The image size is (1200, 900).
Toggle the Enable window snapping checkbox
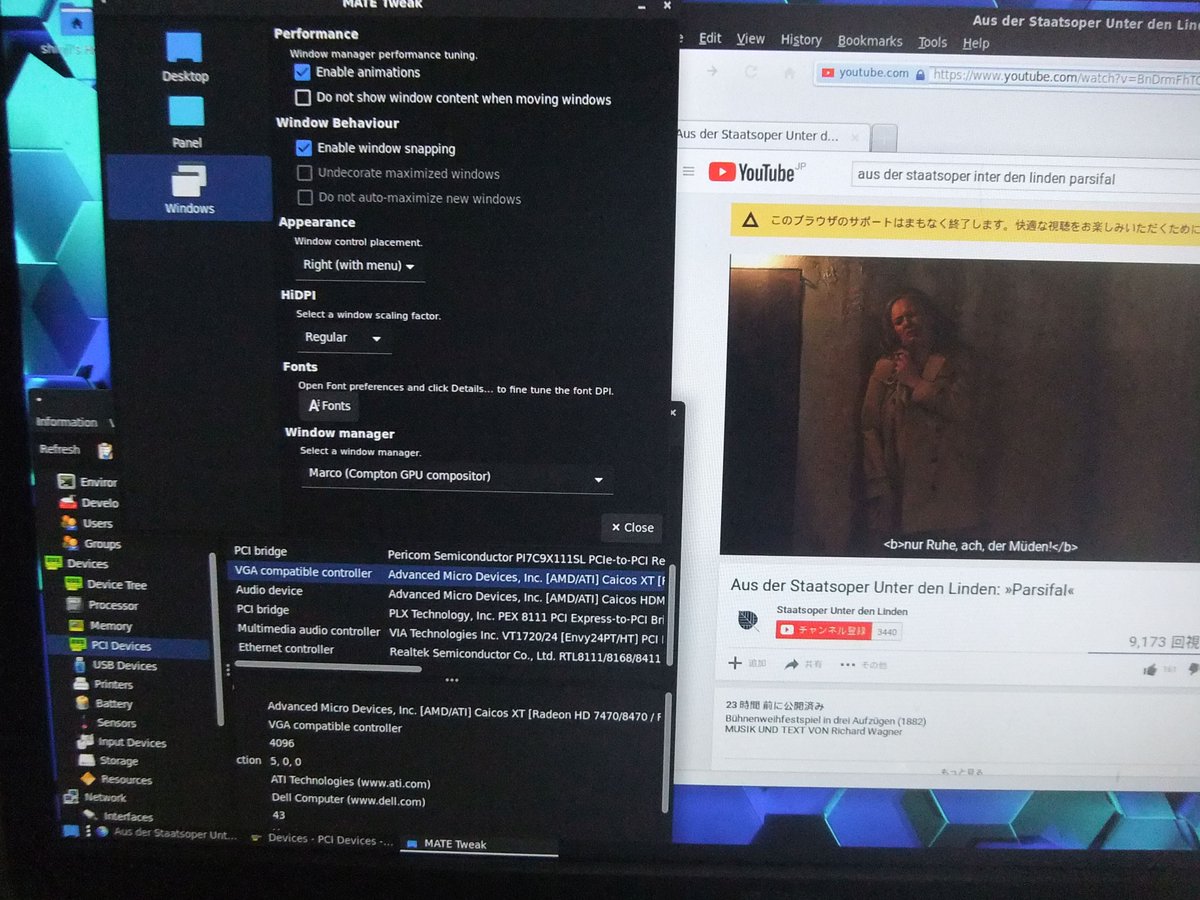point(305,148)
